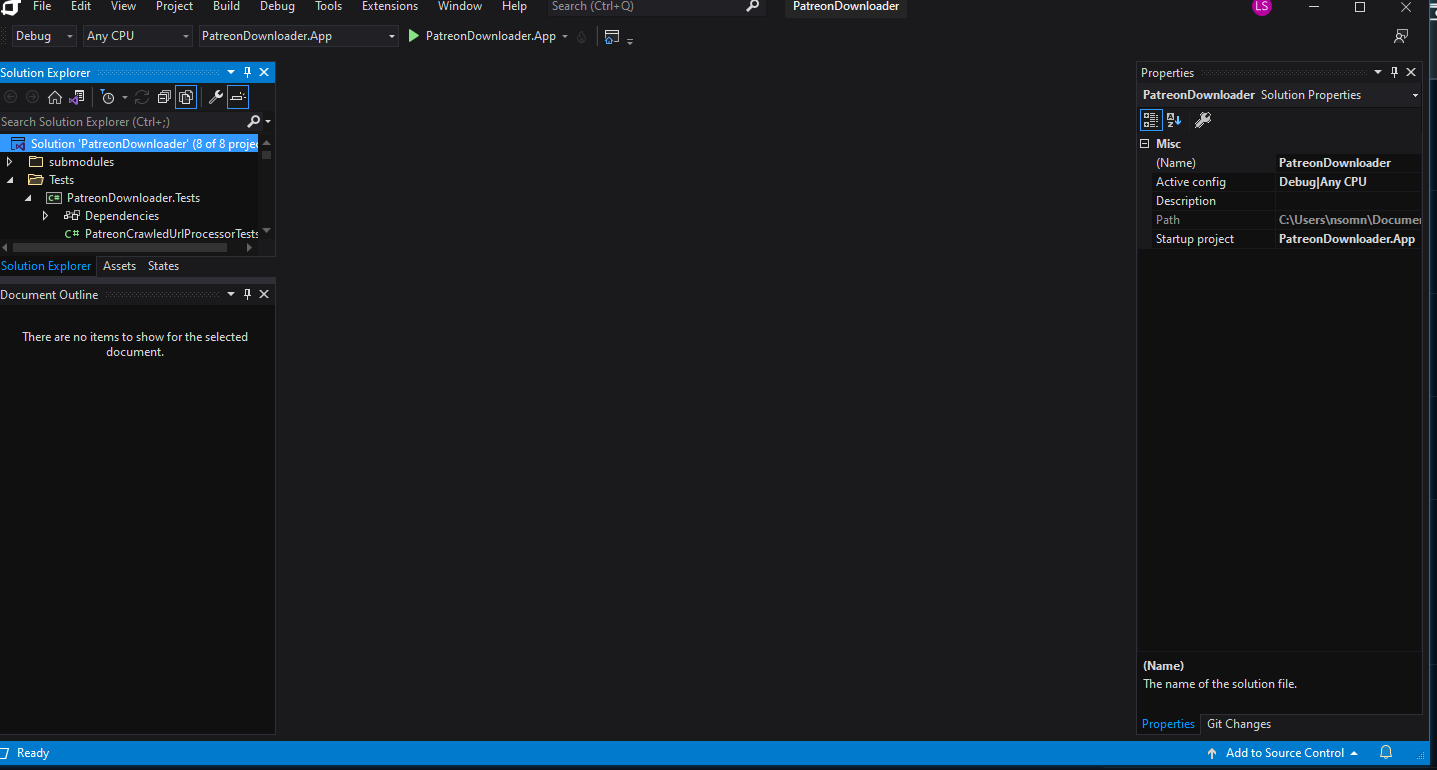Refresh the Solution Explorer
This screenshot has height=770, width=1437.
click(x=143, y=97)
